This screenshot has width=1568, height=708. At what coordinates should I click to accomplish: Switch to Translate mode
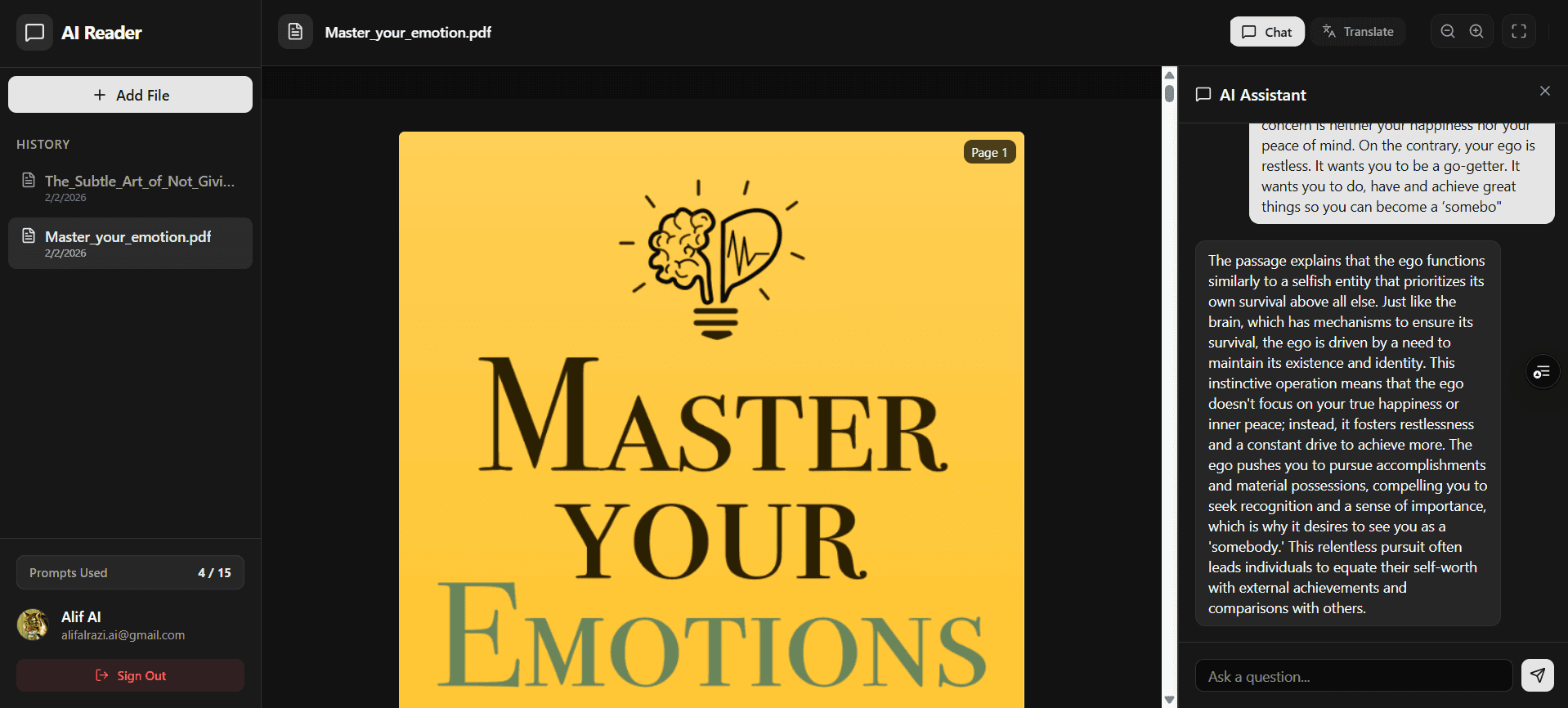(1358, 32)
